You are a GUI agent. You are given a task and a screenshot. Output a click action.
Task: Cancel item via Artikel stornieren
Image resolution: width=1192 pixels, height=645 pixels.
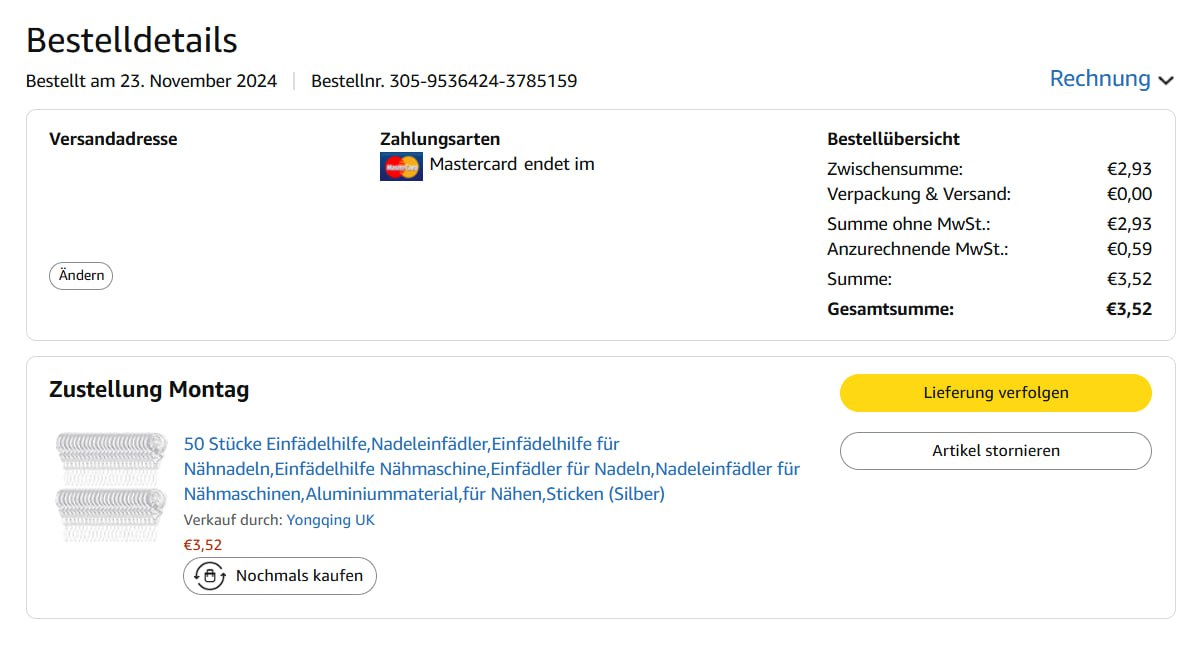[x=995, y=451]
